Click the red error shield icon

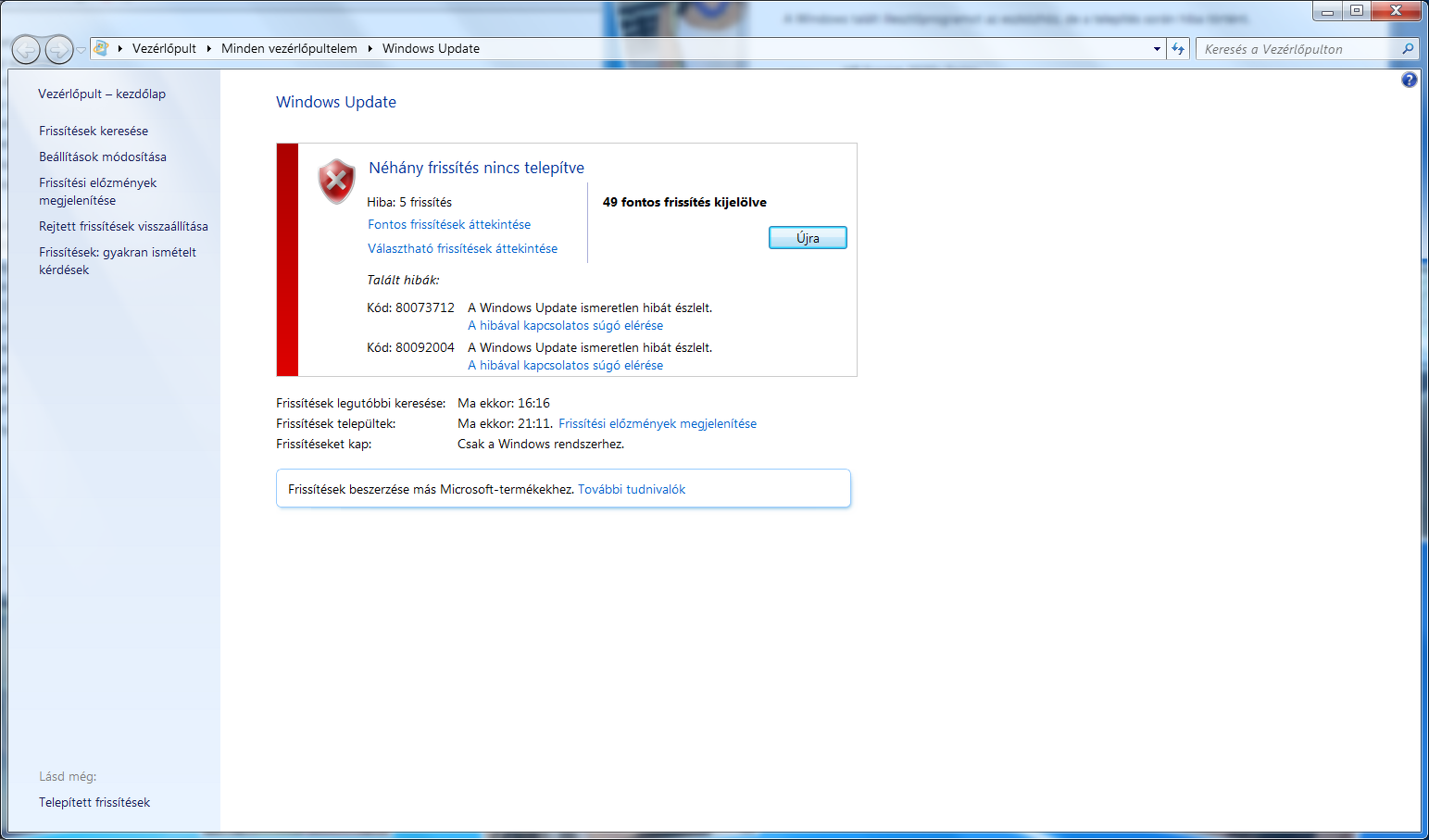336,181
